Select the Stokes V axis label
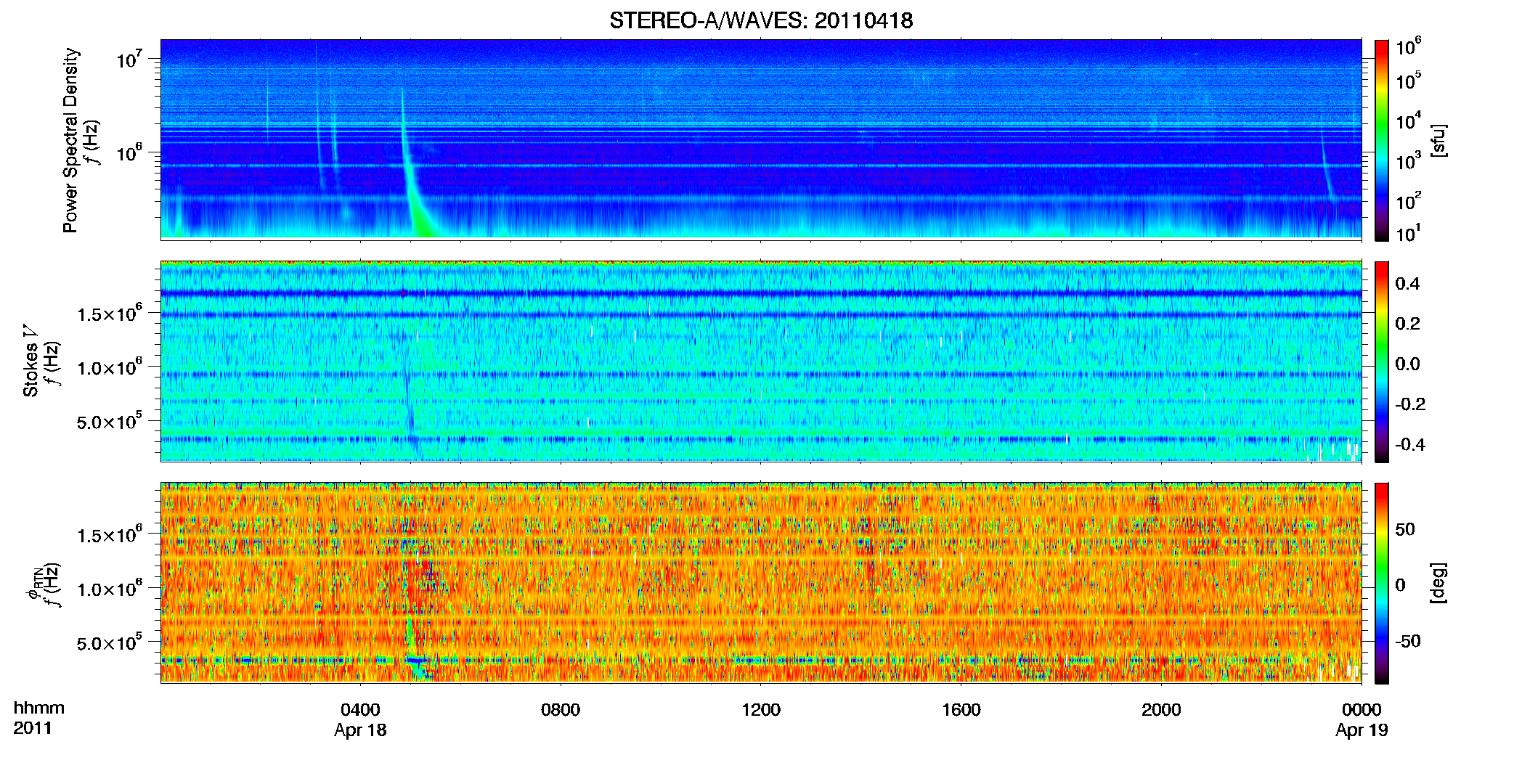Viewport: 1522px width, 784px height. click(x=30, y=361)
